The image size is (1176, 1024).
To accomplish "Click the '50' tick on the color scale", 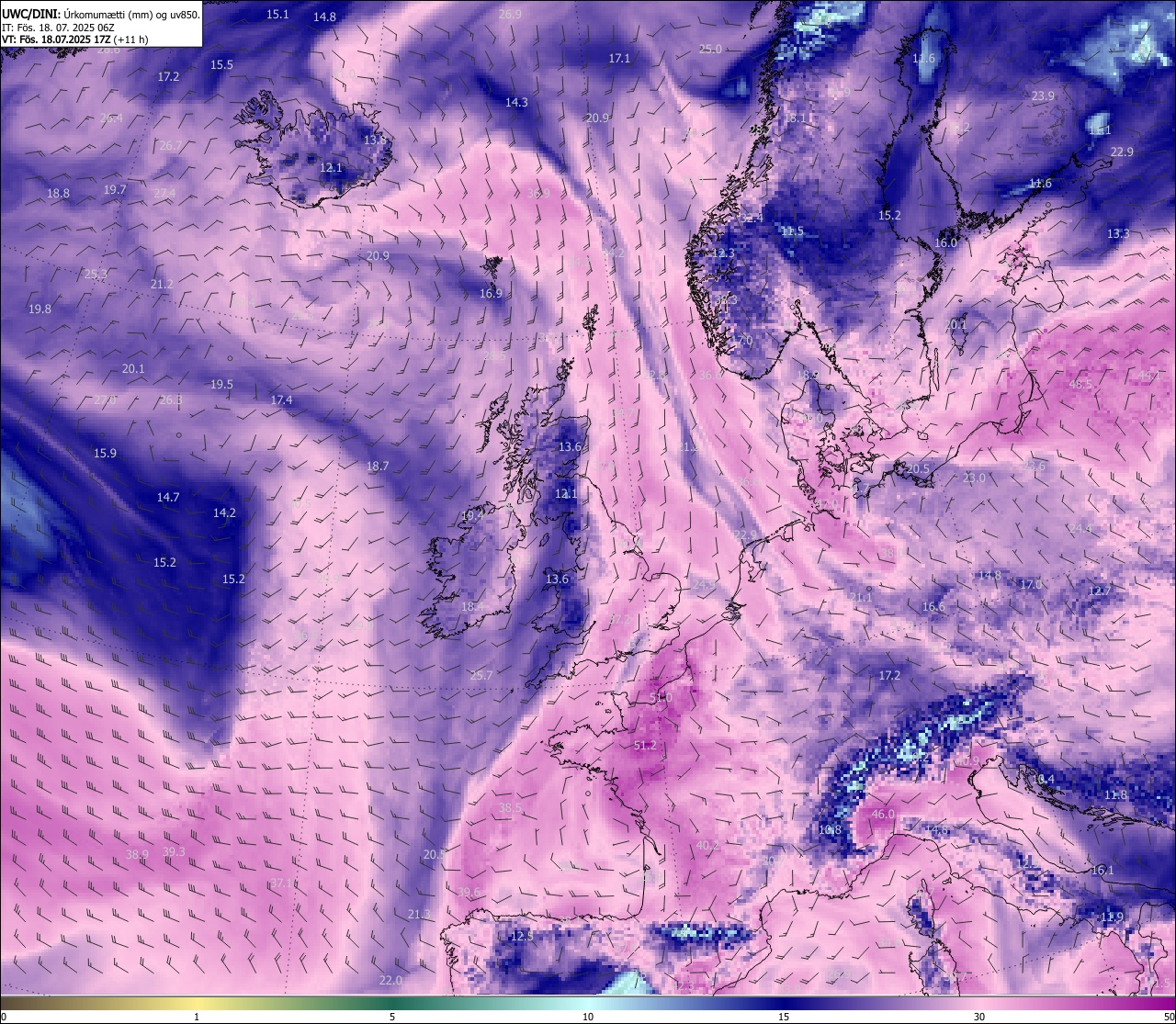I will [1169, 1017].
